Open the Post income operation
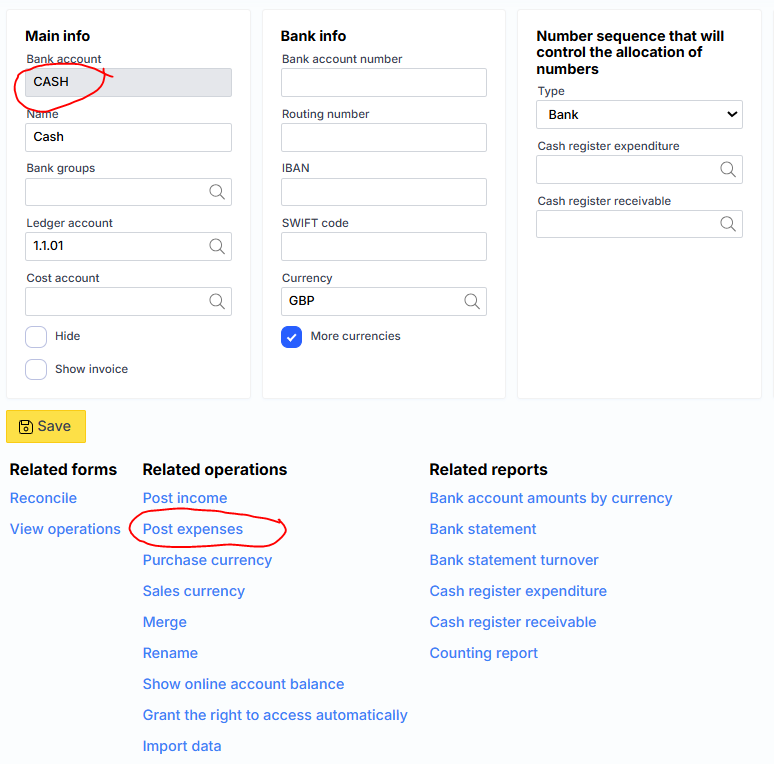This screenshot has height=764, width=774. point(185,498)
